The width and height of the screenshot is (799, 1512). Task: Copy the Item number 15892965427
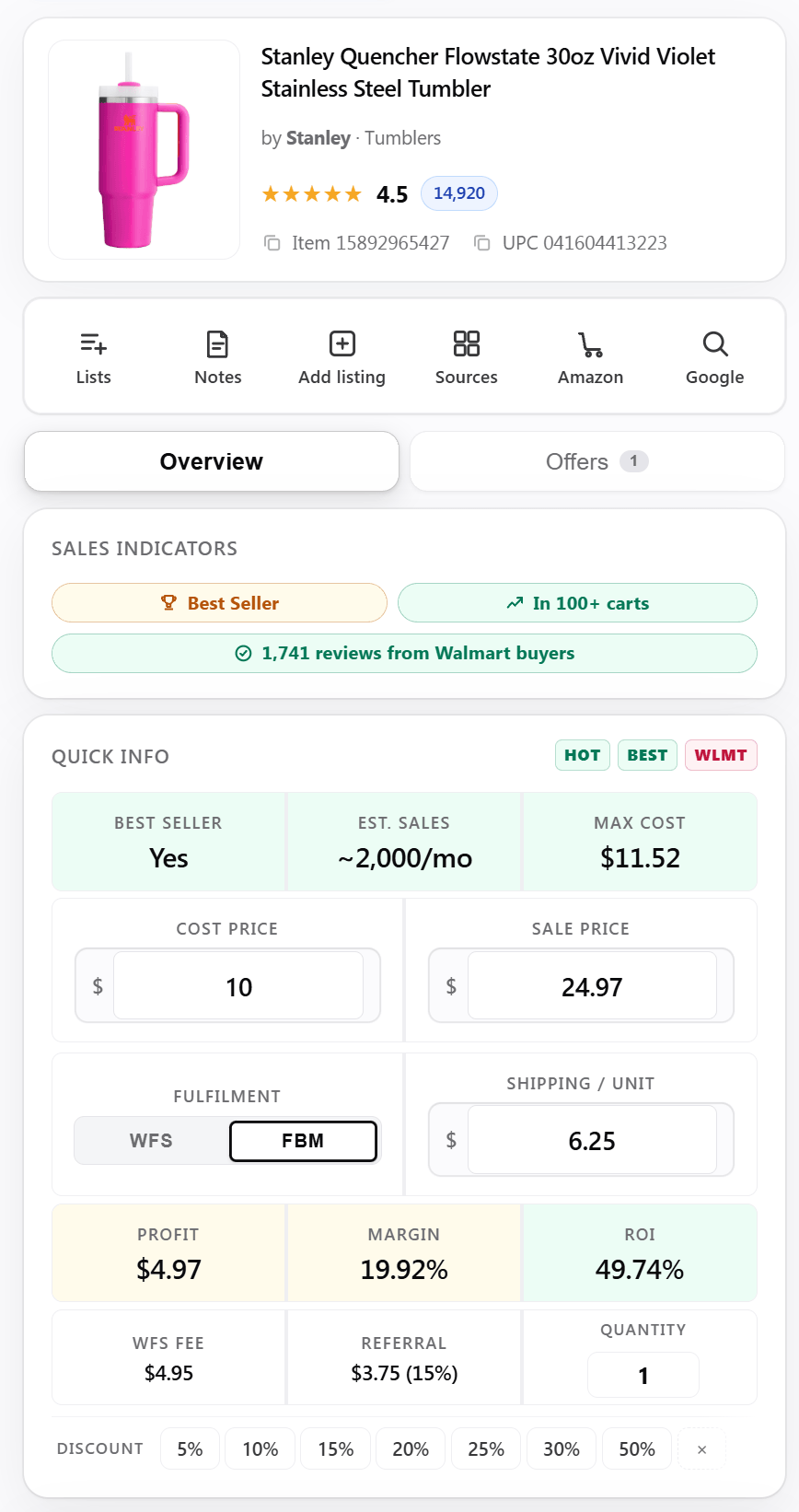pyautogui.click(x=272, y=243)
